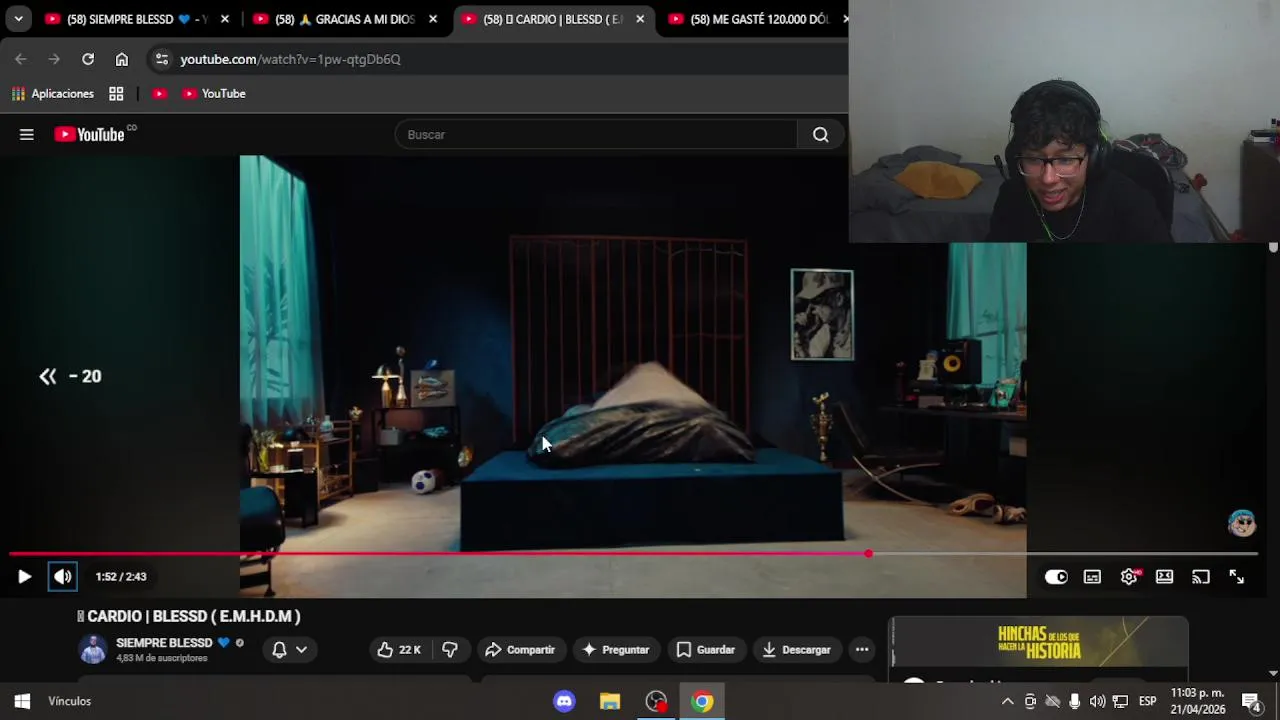Viewport: 1280px width, 720px height.
Task: Open the browser home page
Action: click(122, 59)
